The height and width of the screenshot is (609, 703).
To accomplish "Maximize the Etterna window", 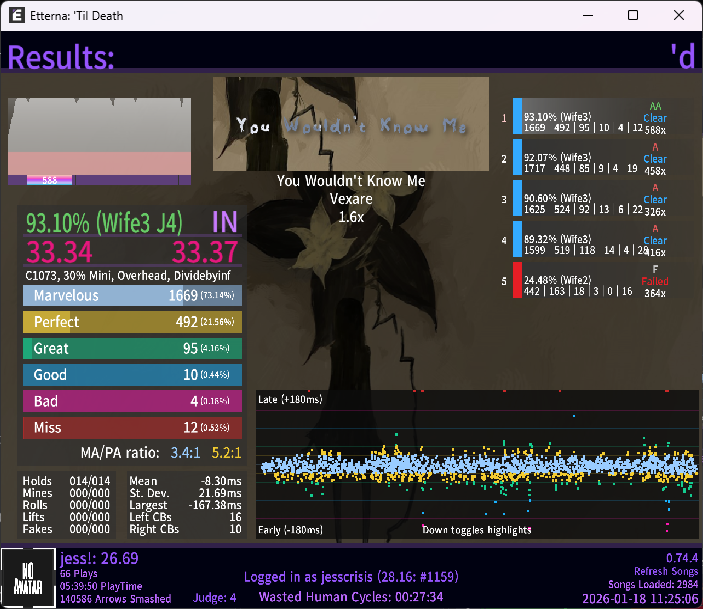I will click(x=633, y=16).
